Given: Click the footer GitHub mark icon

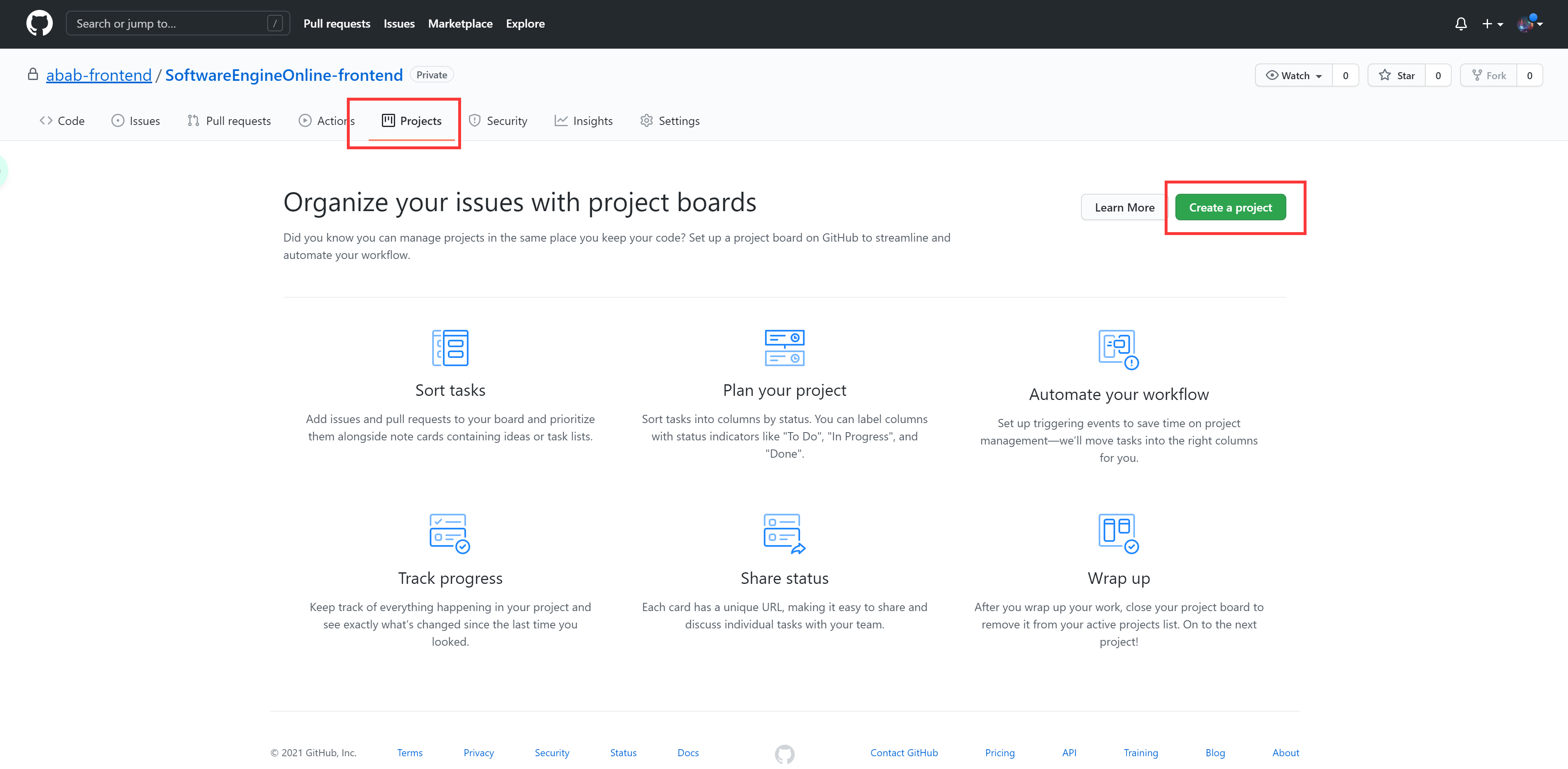Looking at the screenshot, I should 784,754.
